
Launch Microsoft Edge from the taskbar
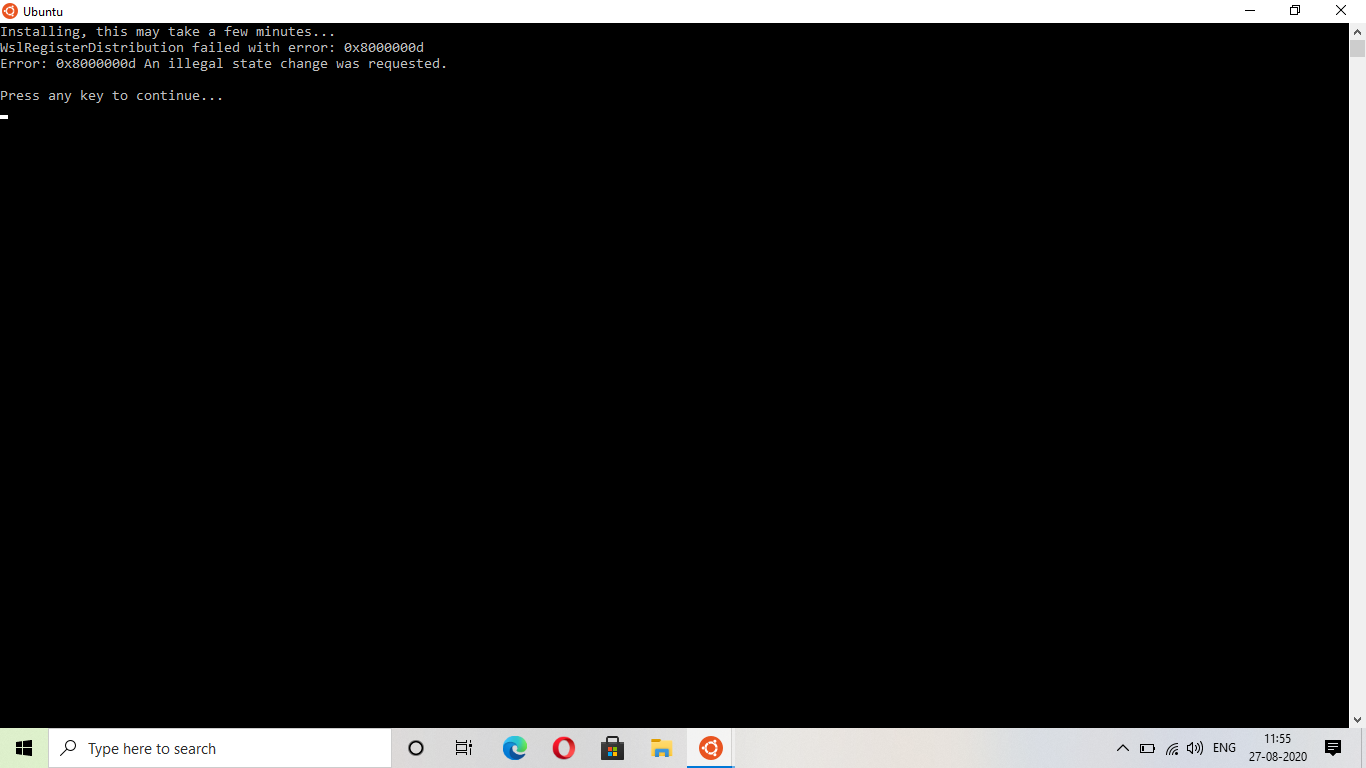[x=514, y=747]
